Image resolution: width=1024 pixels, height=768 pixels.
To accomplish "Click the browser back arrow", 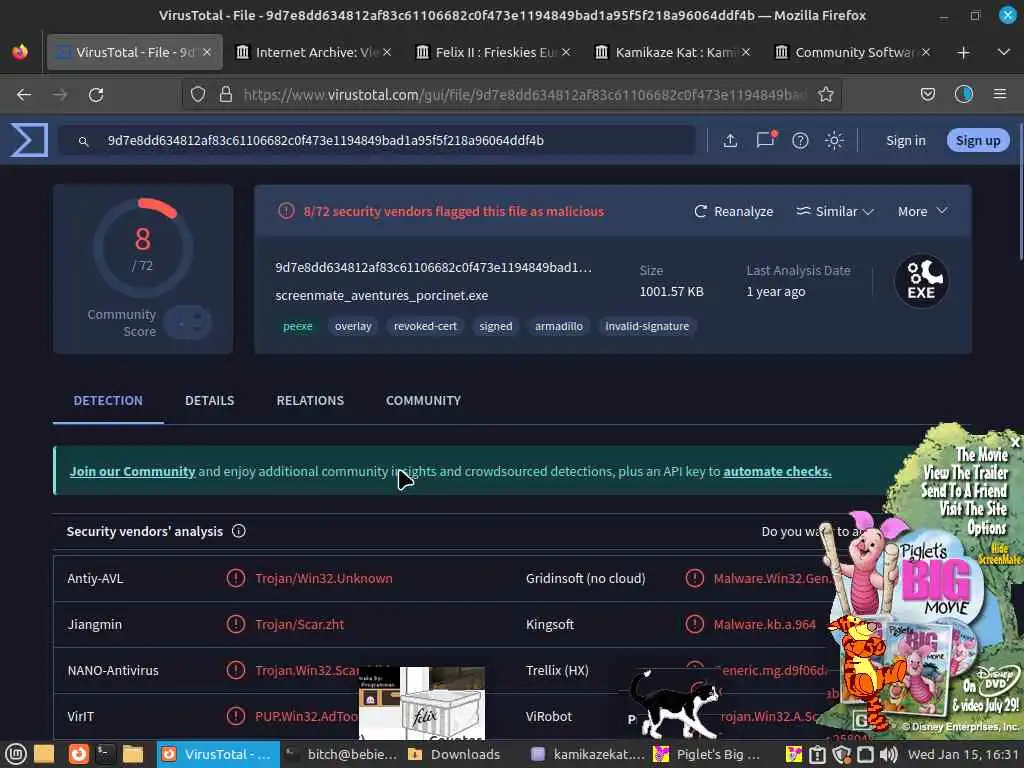I will point(24,95).
